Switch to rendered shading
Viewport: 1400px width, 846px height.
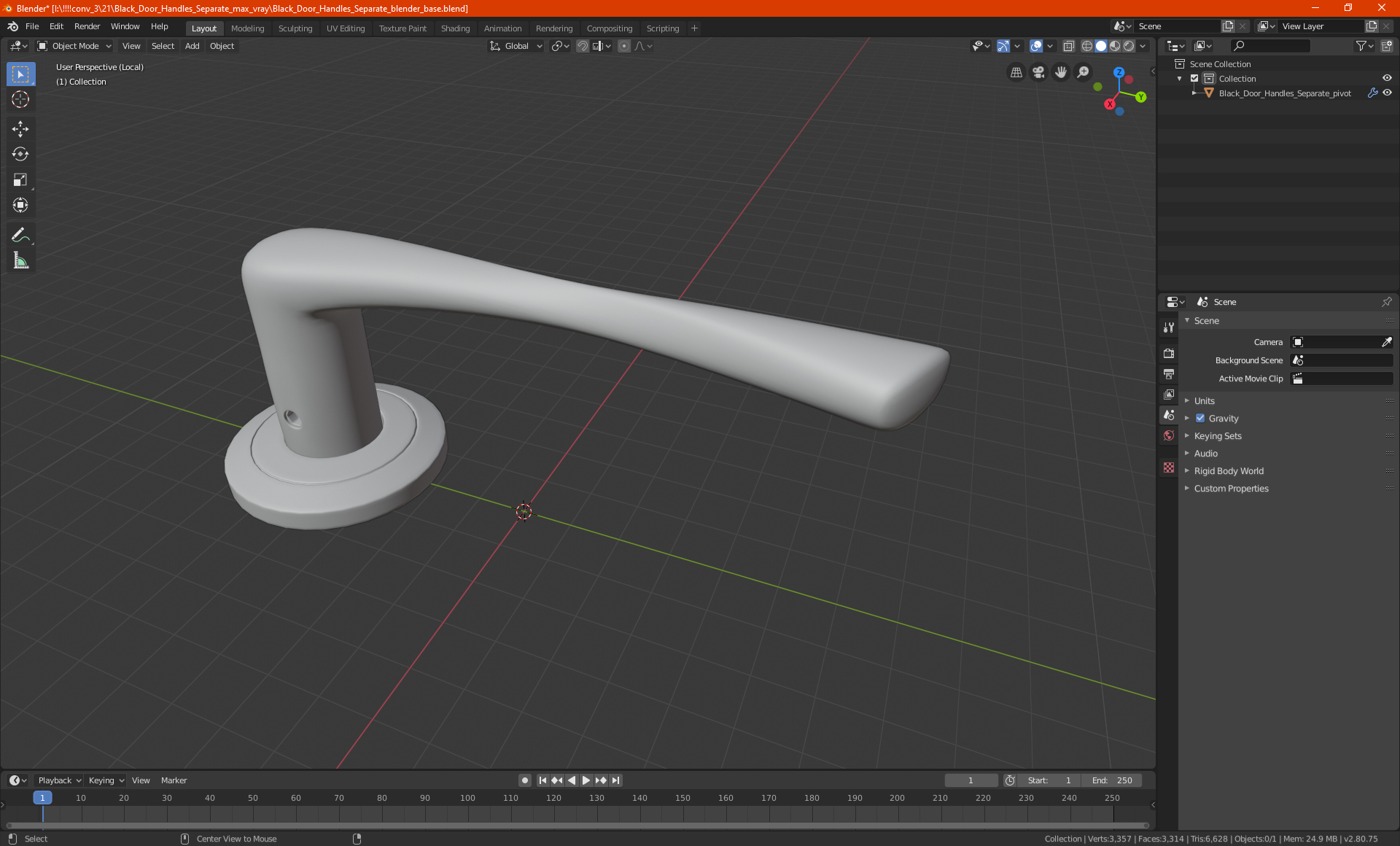pyautogui.click(x=1129, y=46)
